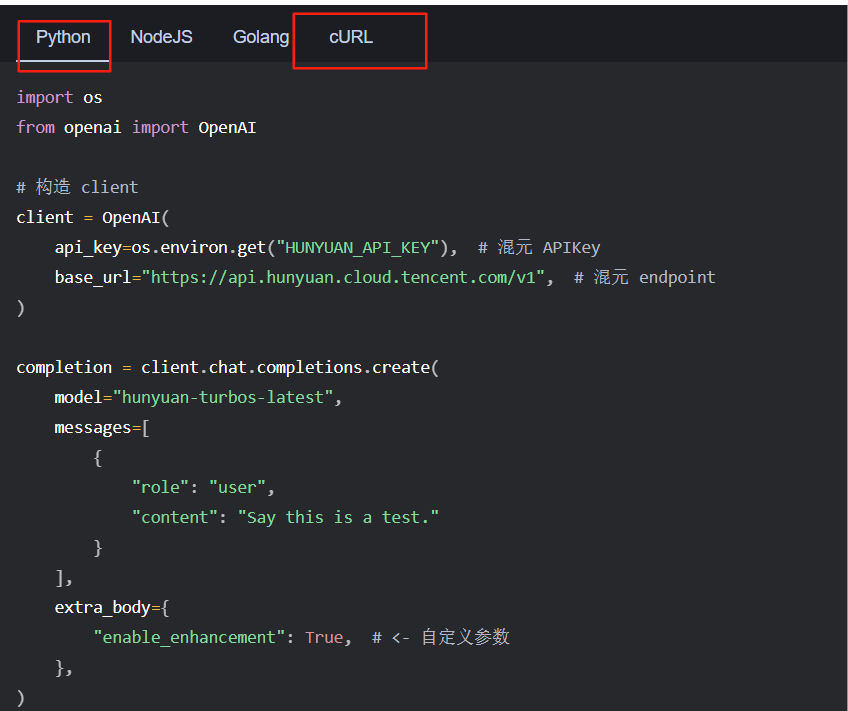Place cursor on "import os" line

coord(59,97)
